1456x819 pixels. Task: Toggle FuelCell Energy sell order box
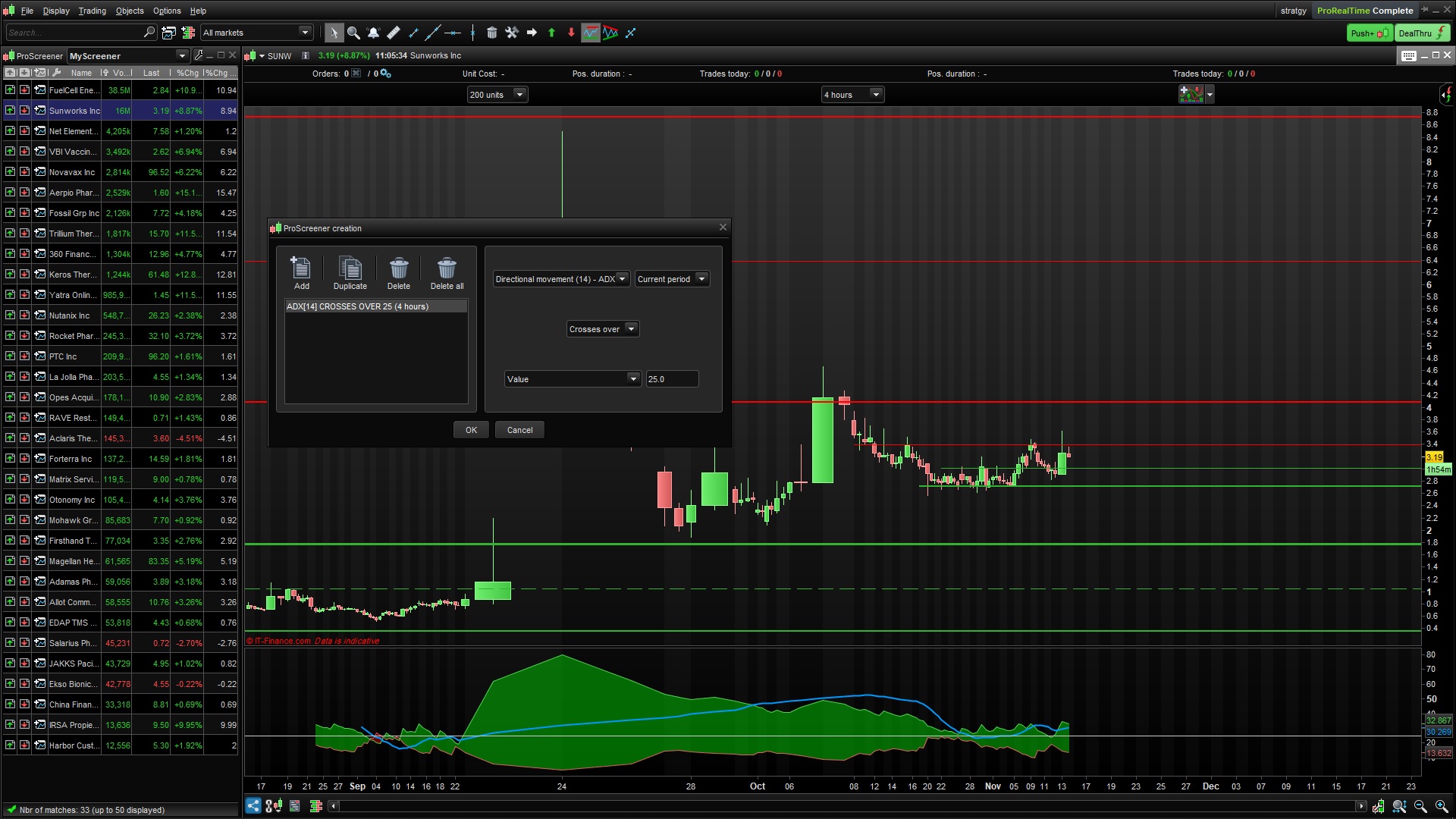click(24, 90)
